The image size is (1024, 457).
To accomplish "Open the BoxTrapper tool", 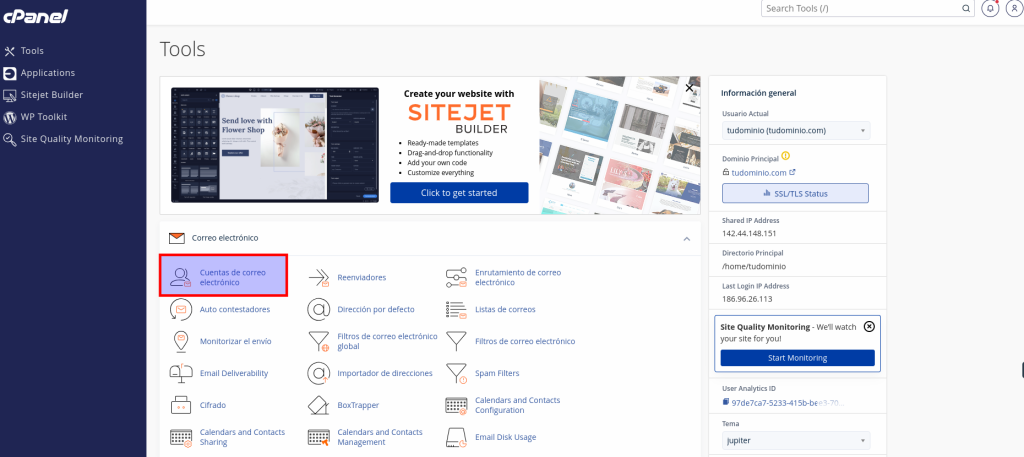I will (358, 405).
